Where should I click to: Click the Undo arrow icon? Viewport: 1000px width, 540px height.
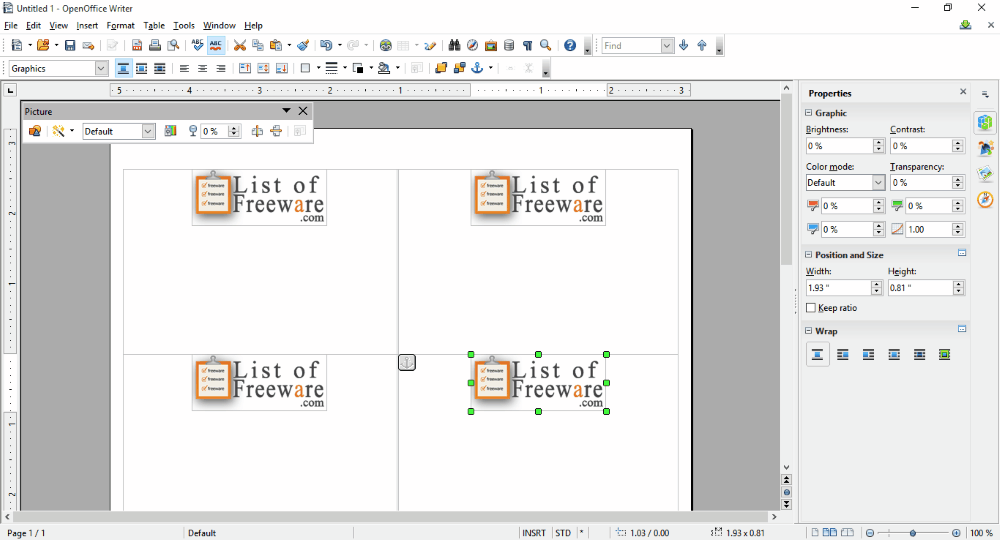(x=326, y=45)
